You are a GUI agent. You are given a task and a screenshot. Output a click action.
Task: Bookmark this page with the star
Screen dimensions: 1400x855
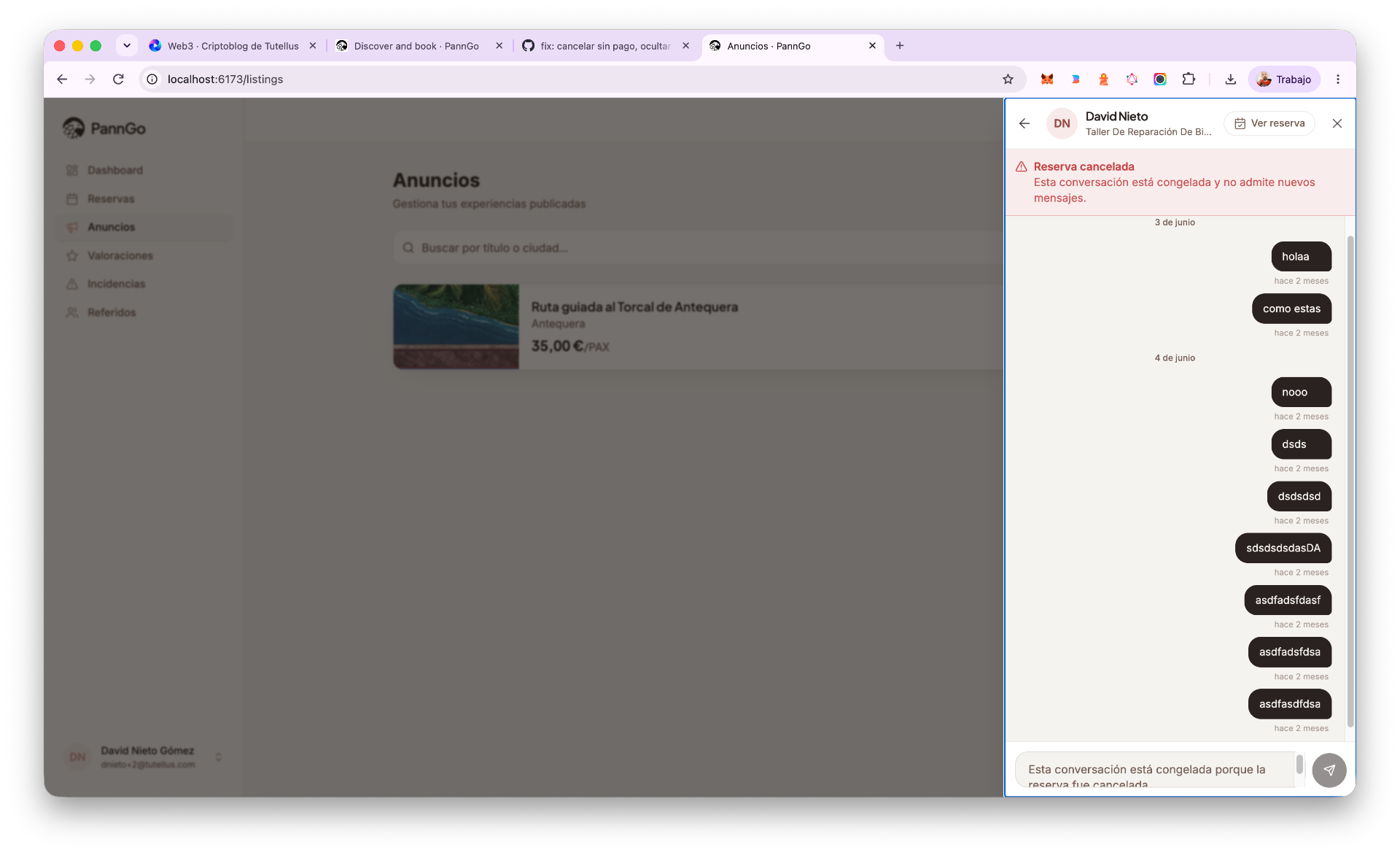point(1008,80)
